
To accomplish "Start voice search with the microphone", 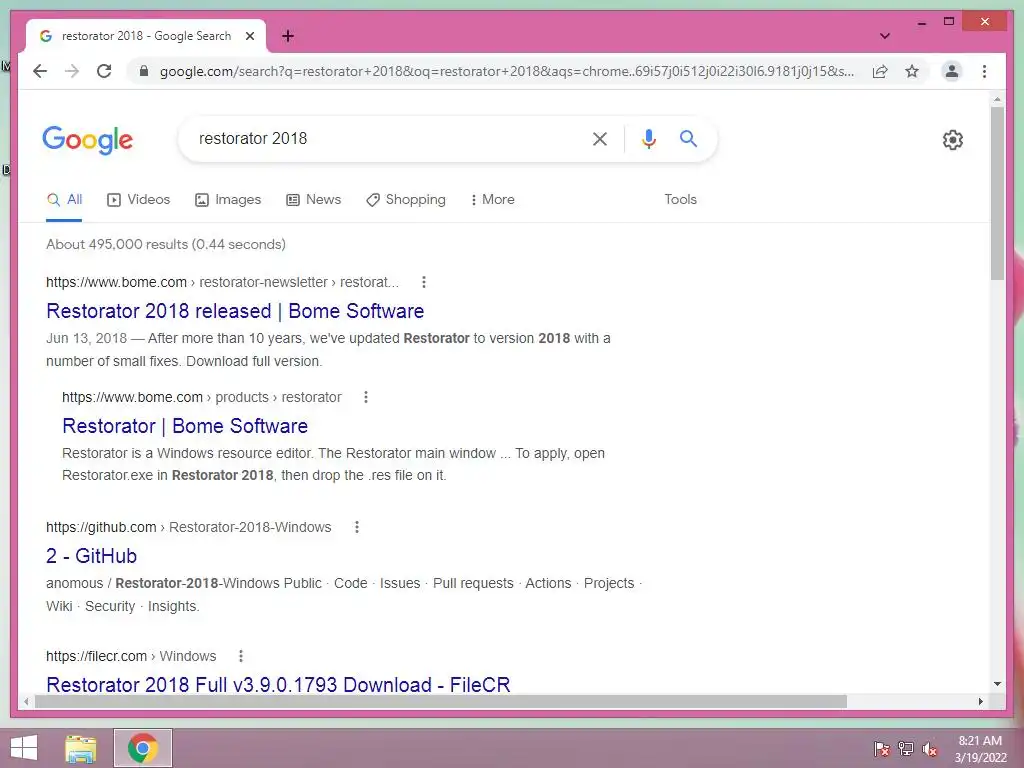I will point(648,138).
